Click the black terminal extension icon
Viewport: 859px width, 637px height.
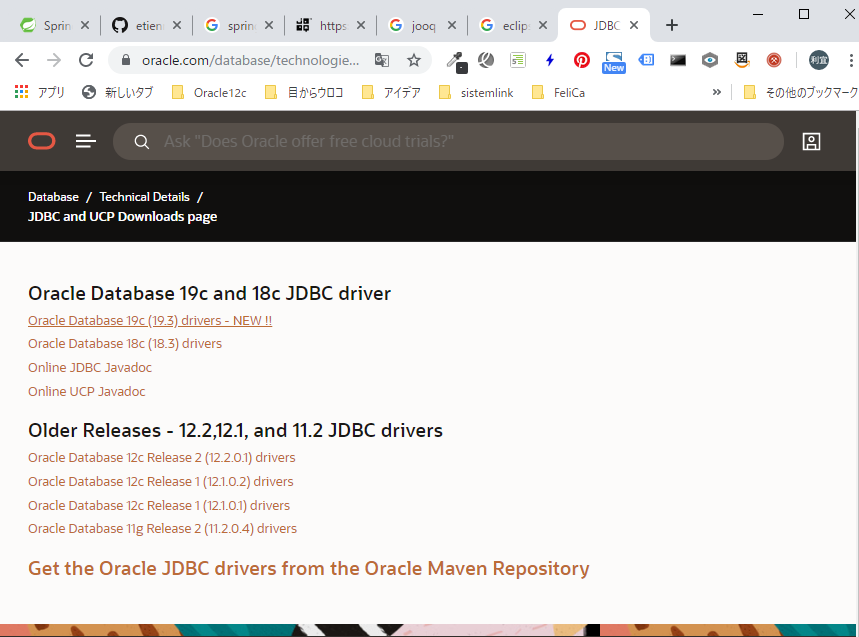678,60
